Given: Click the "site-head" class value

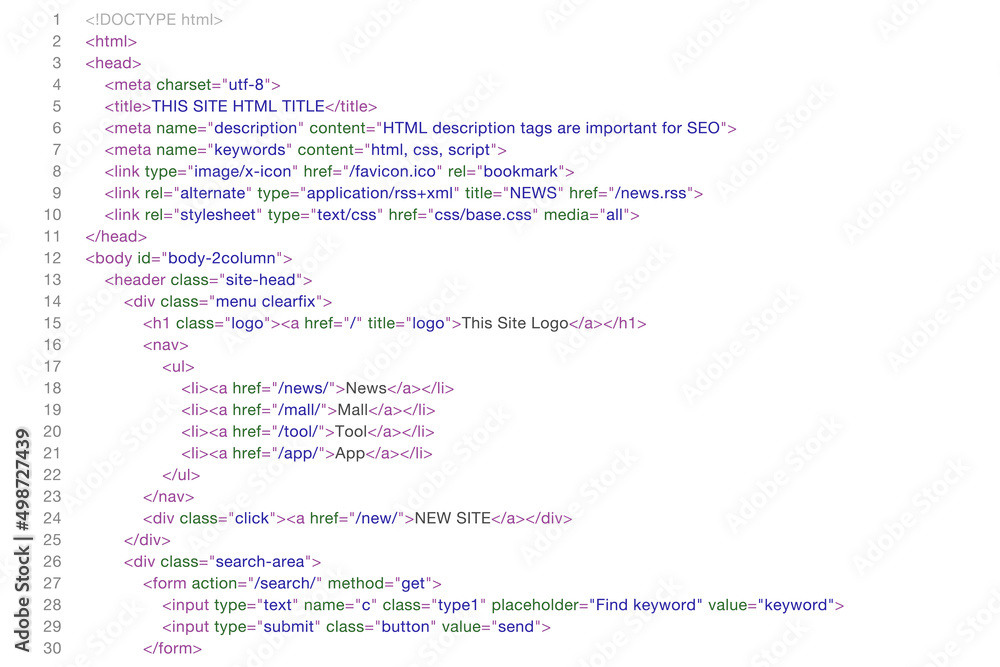Looking at the screenshot, I should coord(261,280).
